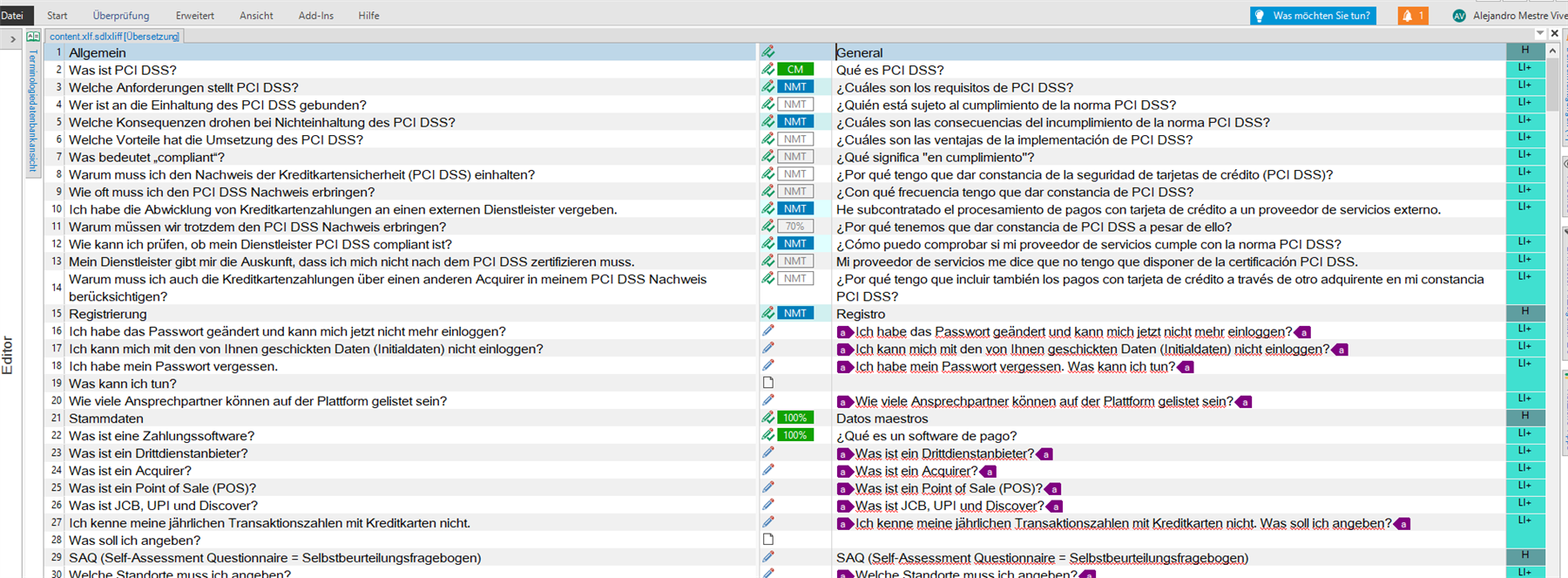The width and height of the screenshot is (1568, 578).
Task: Click target text '¿Qué es un software de pago?'
Action: (927, 437)
